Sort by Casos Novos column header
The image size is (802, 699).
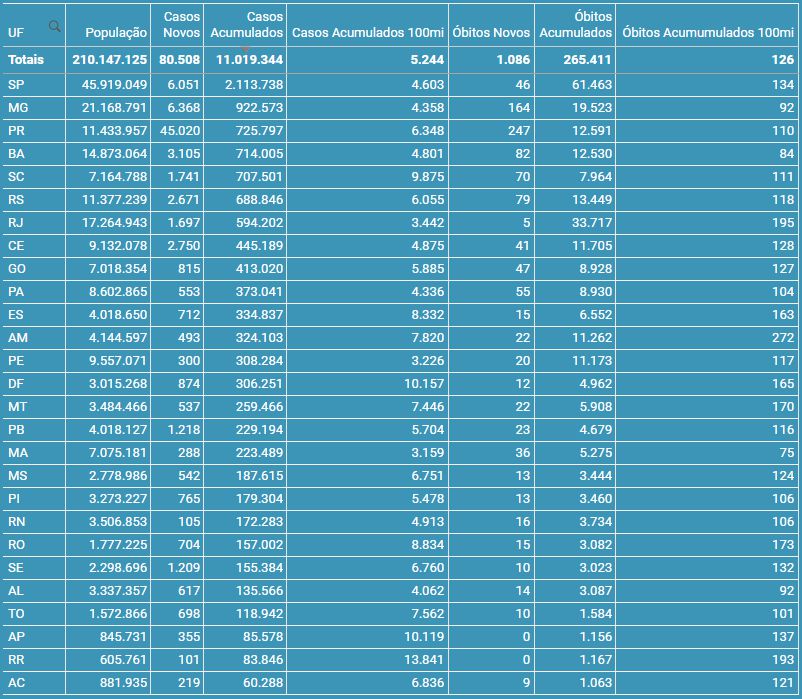[x=181, y=25]
